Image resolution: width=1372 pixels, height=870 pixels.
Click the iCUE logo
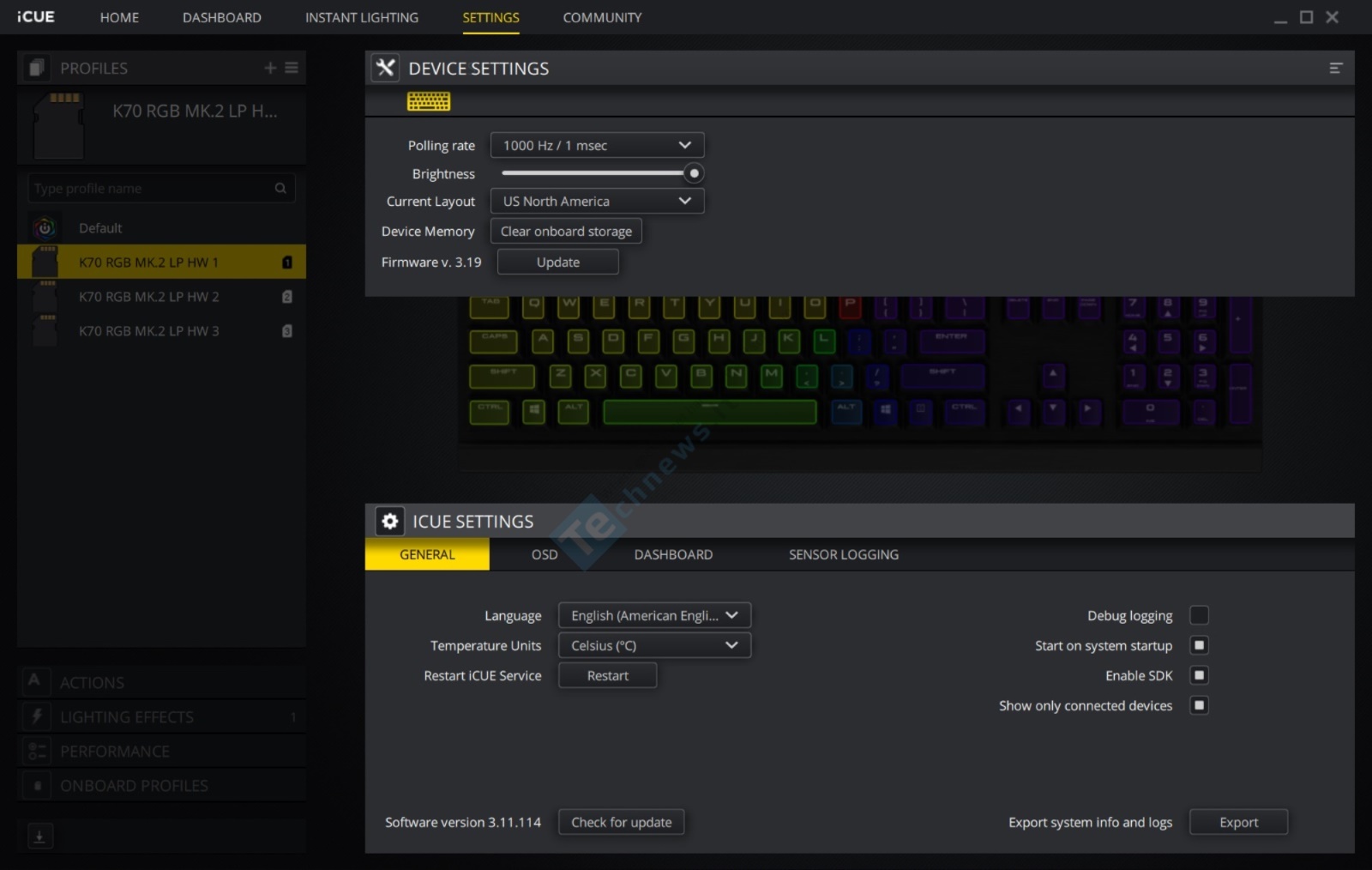pyautogui.click(x=36, y=17)
